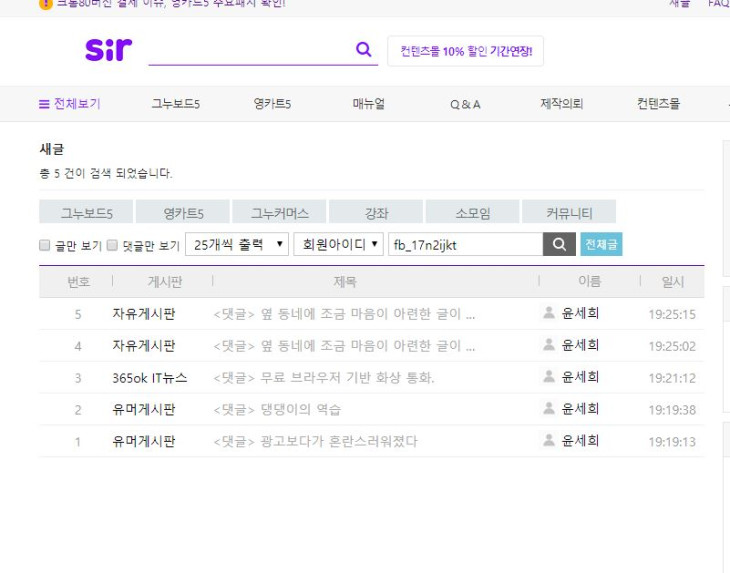Viewport: 730px width, 573px height.
Task: Click the user icon in row 5
Action: coord(548,313)
